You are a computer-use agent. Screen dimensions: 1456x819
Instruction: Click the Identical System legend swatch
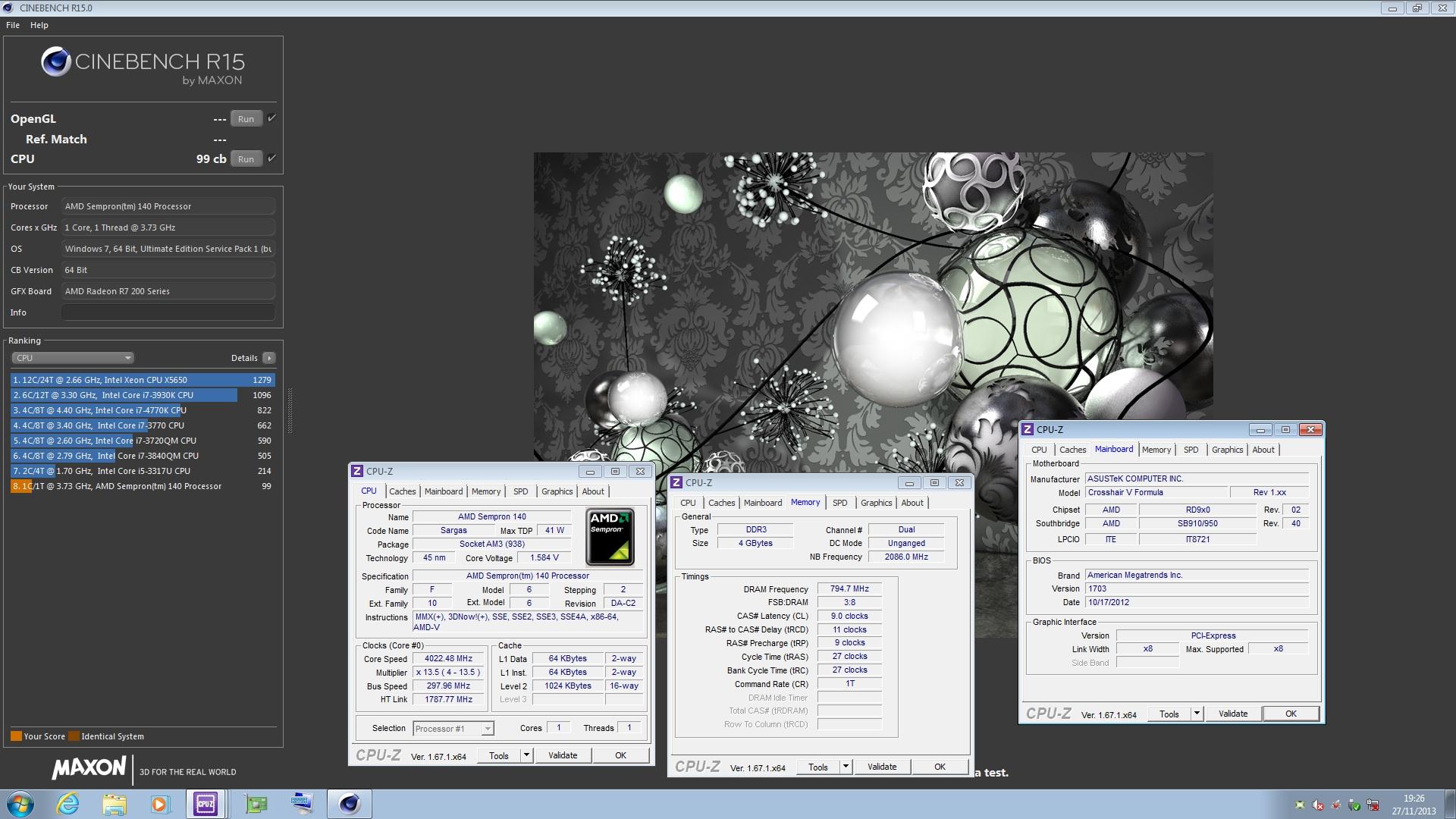(x=74, y=736)
